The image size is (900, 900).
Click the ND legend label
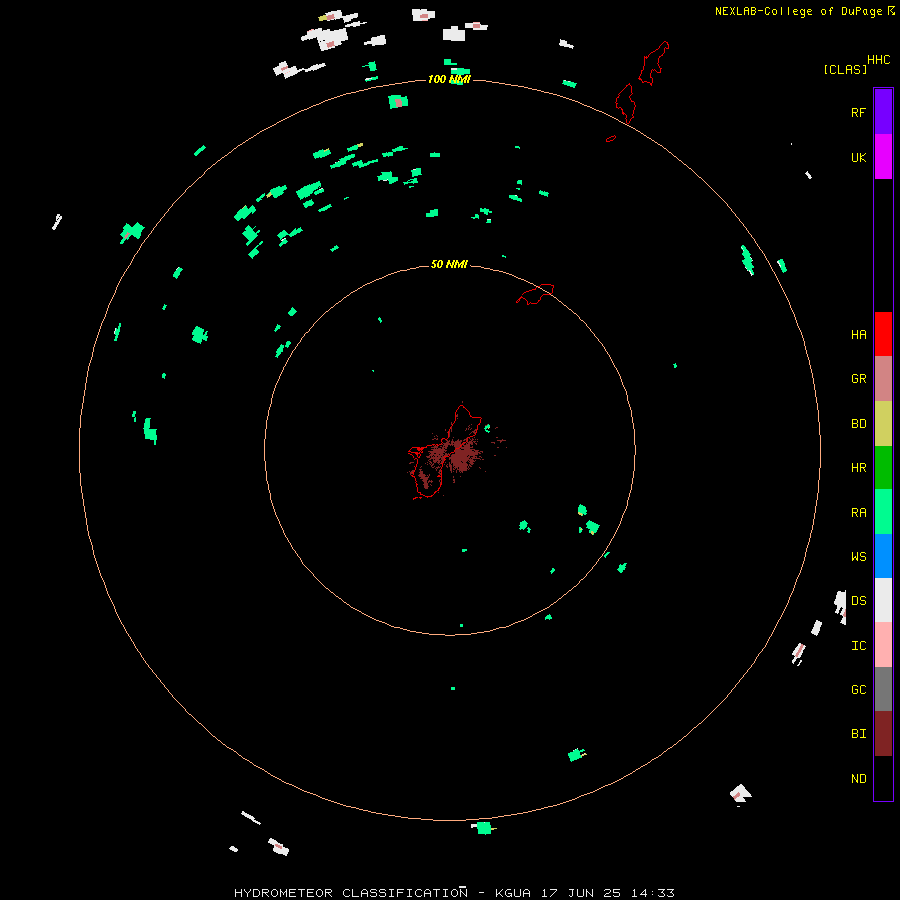tap(858, 778)
